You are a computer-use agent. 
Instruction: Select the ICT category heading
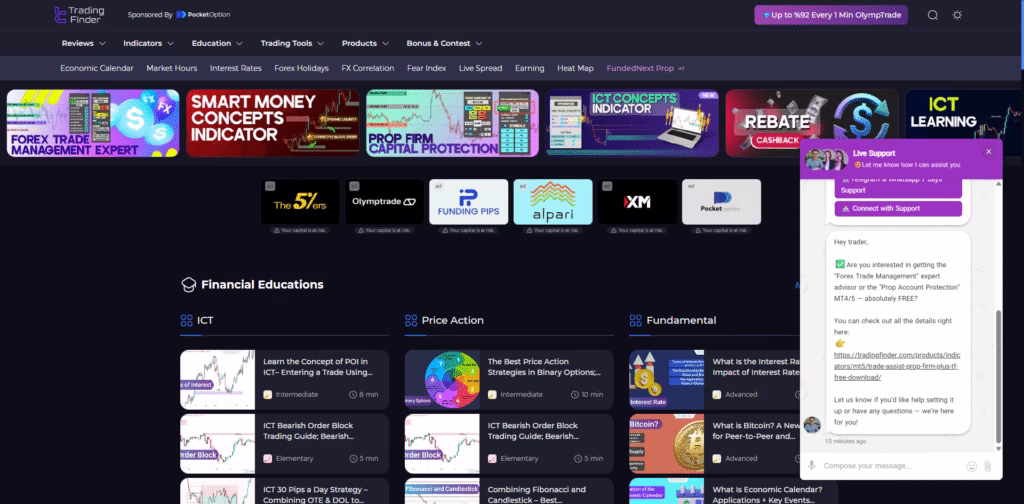click(x=204, y=320)
